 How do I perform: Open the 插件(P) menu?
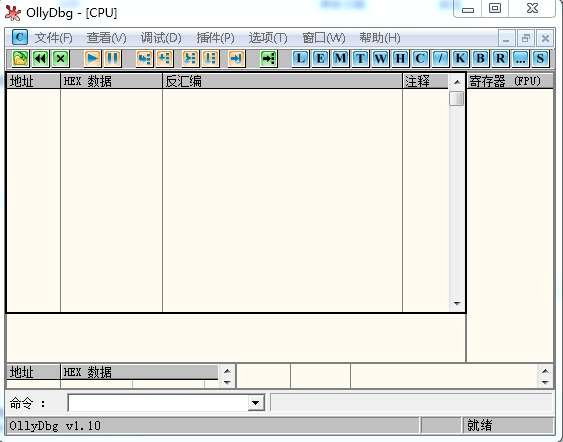215,38
